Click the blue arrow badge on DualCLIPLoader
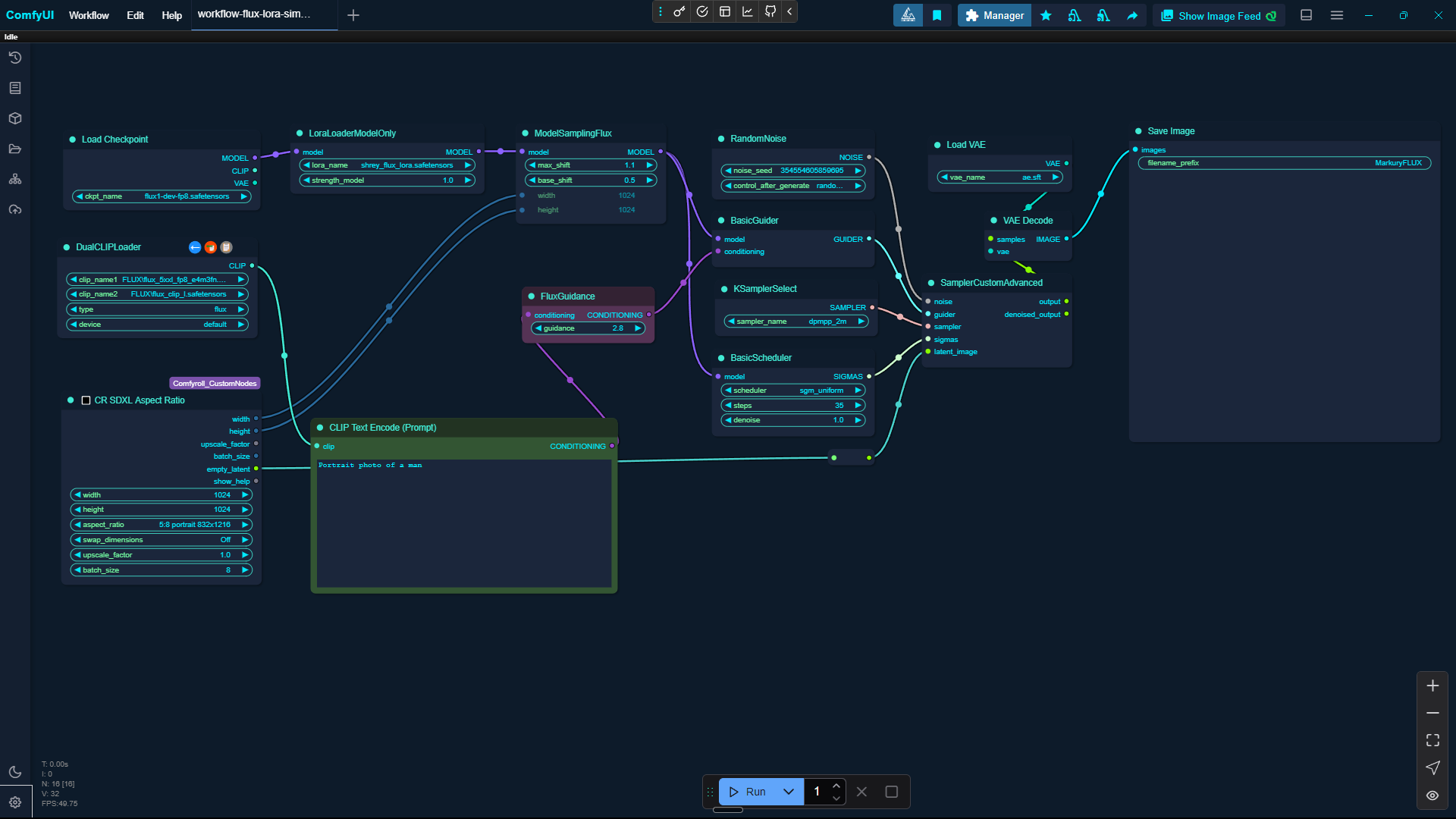Image resolution: width=1456 pixels, height=819 pixels. coord(195,247)
